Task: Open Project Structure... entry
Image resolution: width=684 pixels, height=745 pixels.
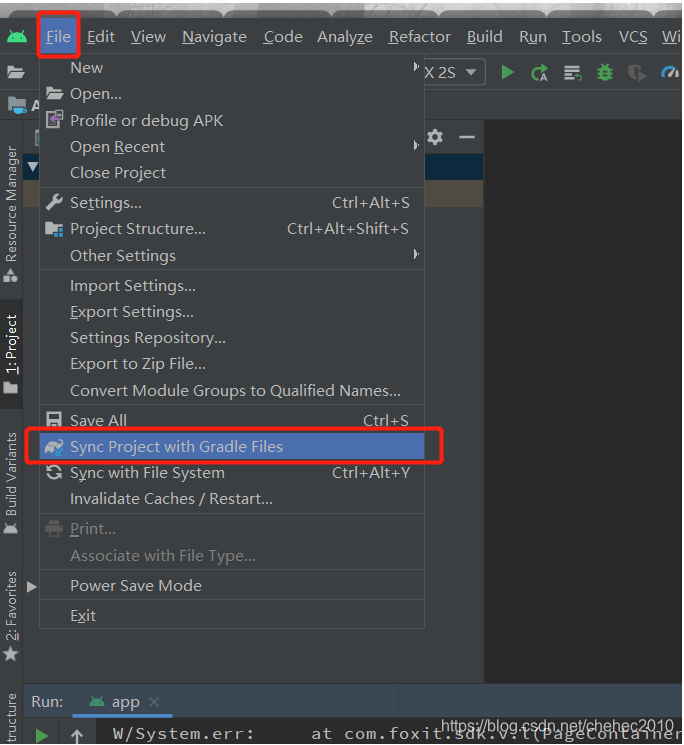Action: (x=232, y=229)
